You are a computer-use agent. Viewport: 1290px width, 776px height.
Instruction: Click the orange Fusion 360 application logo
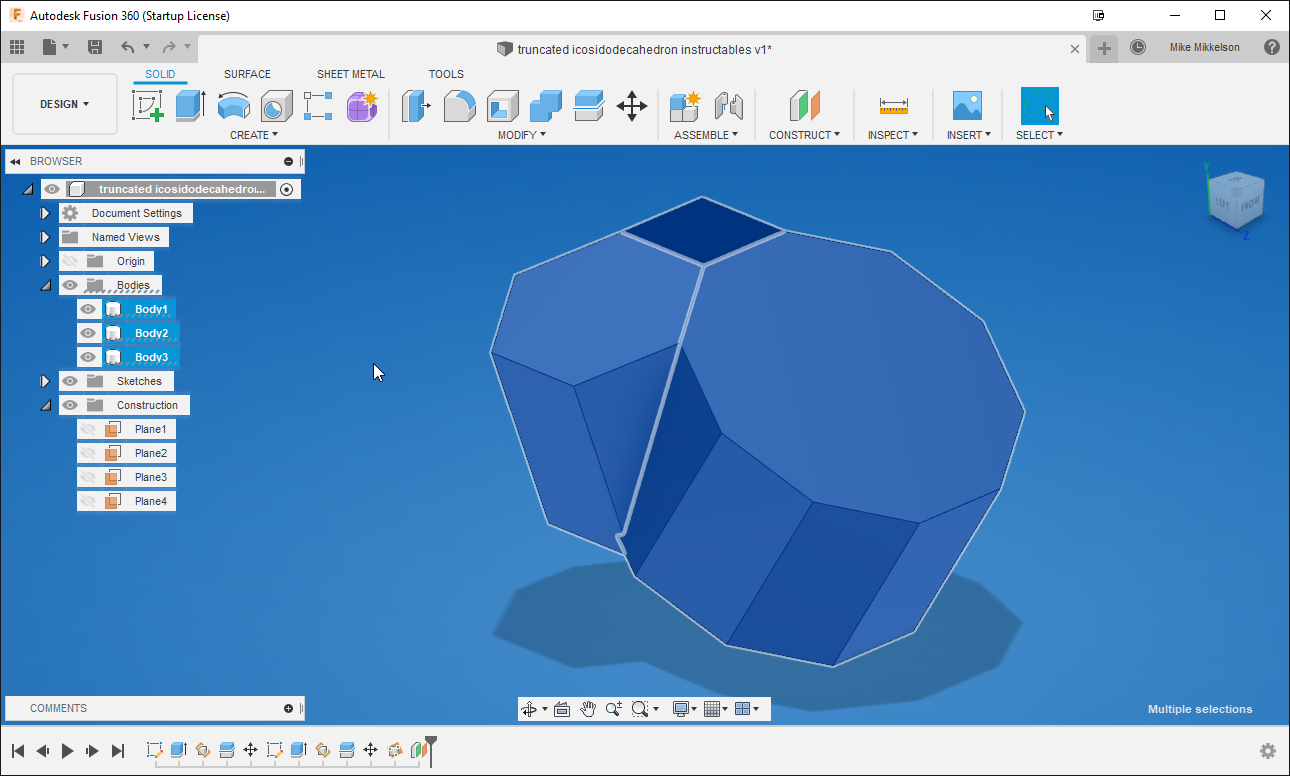pyautogui.click(x=15, y=15)
